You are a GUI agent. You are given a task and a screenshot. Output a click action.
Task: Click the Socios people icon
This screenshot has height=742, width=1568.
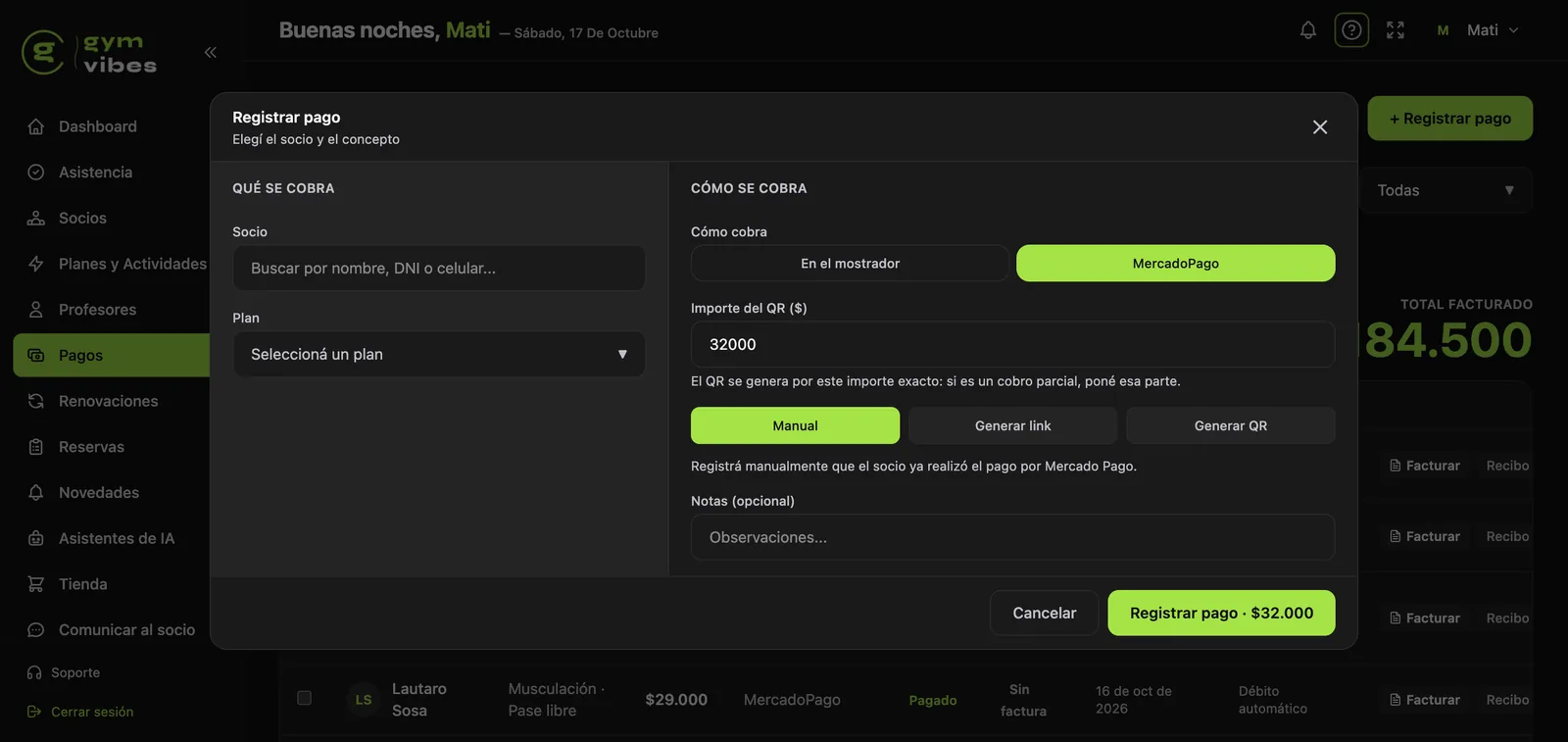tap(36, 218)
